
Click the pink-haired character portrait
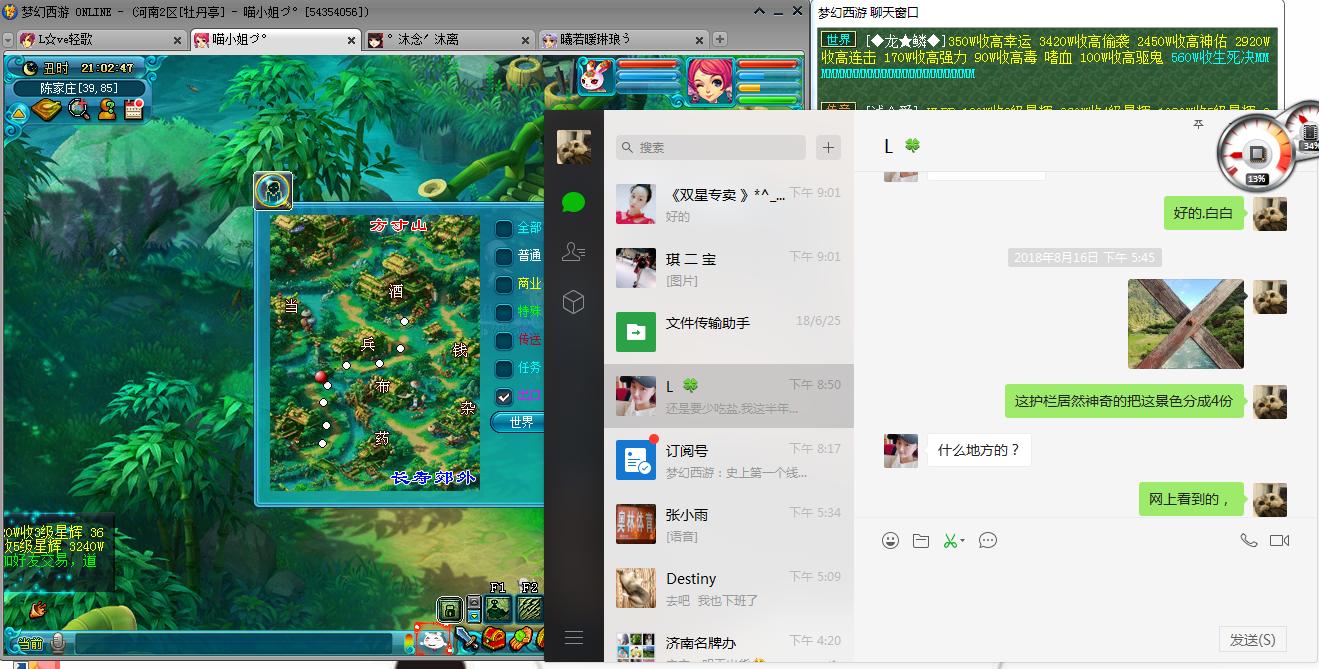tap(711, 80)
